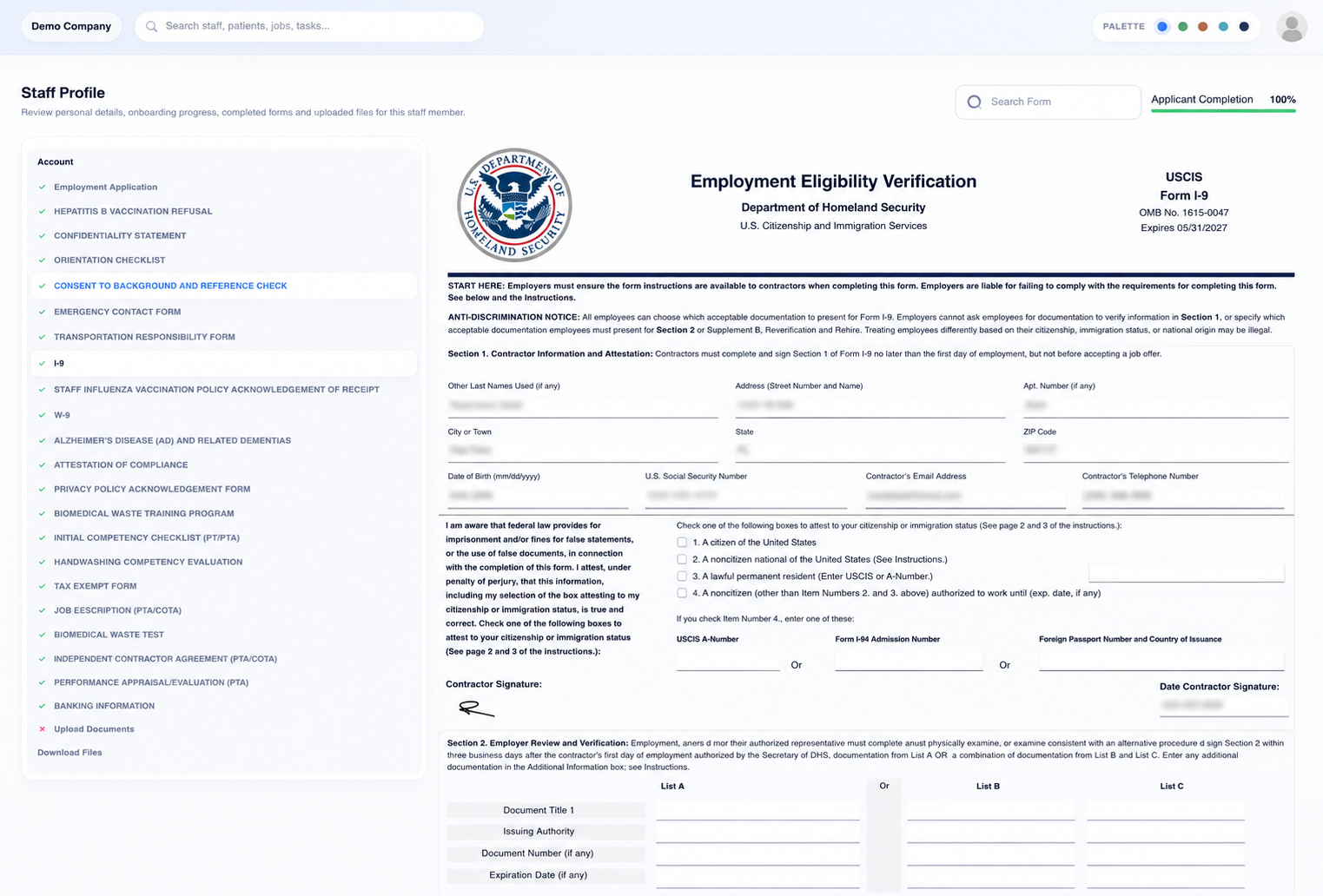
Task: Open the Confidentiality Statement form
Action: [120, 235]
